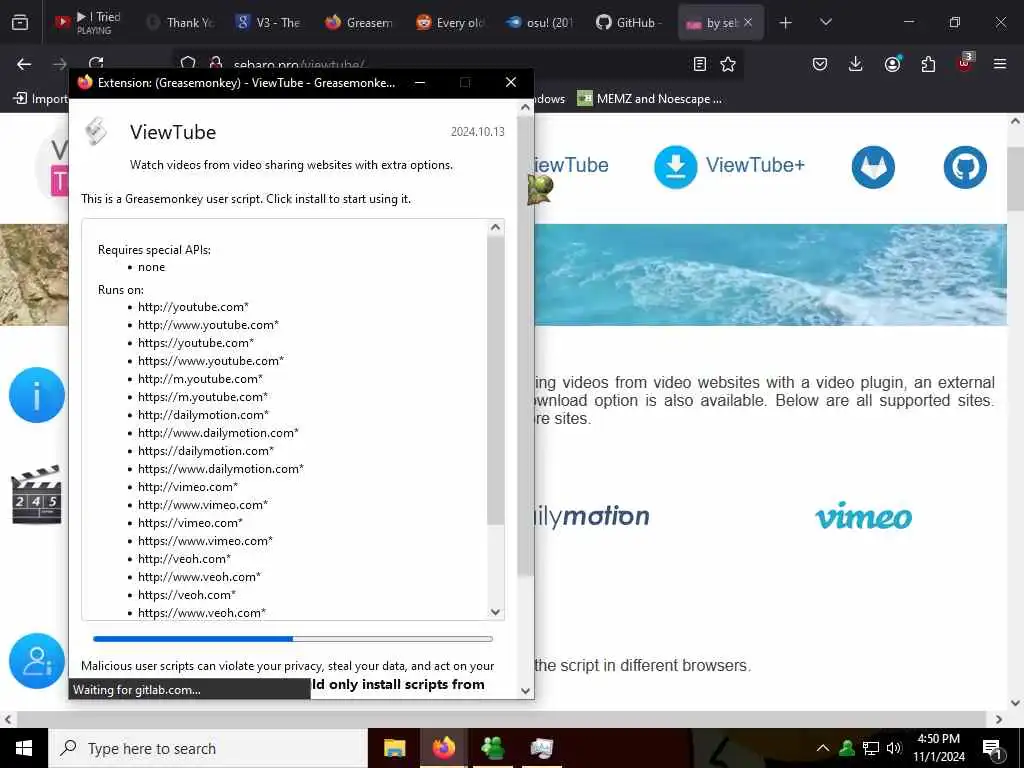The height and width of the screenshot is (768, 1024).
Task: Open the Pocket save icon
Action: 820,64
